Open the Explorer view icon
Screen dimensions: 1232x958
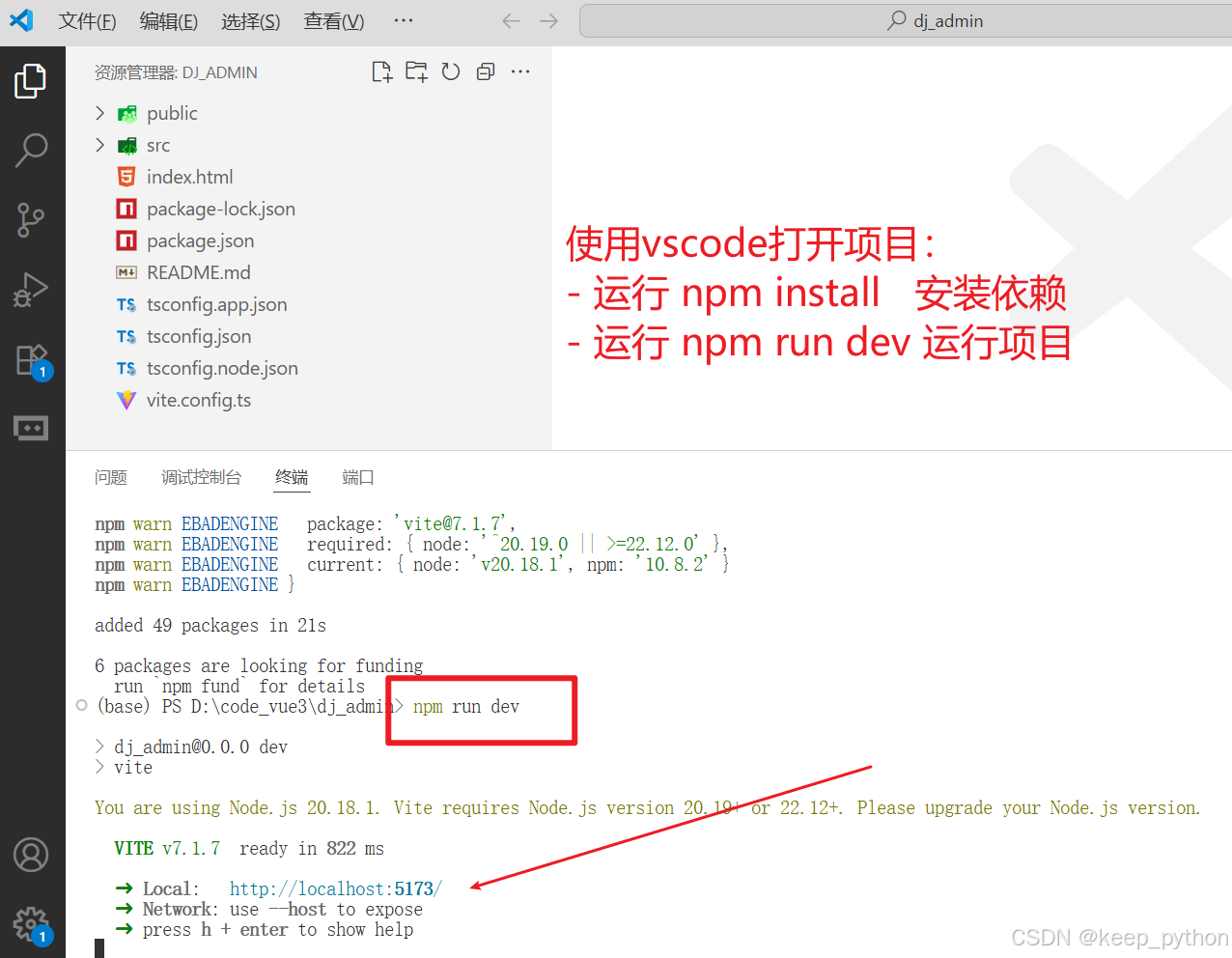click(x=31, y=81)
